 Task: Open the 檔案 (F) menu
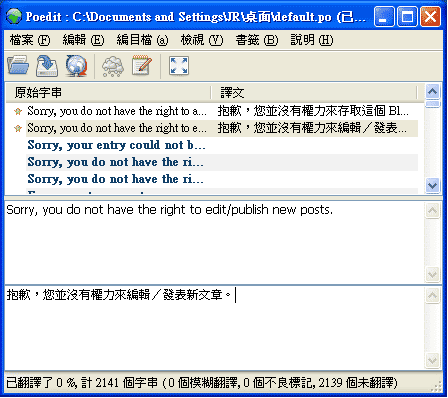(30, 40)
